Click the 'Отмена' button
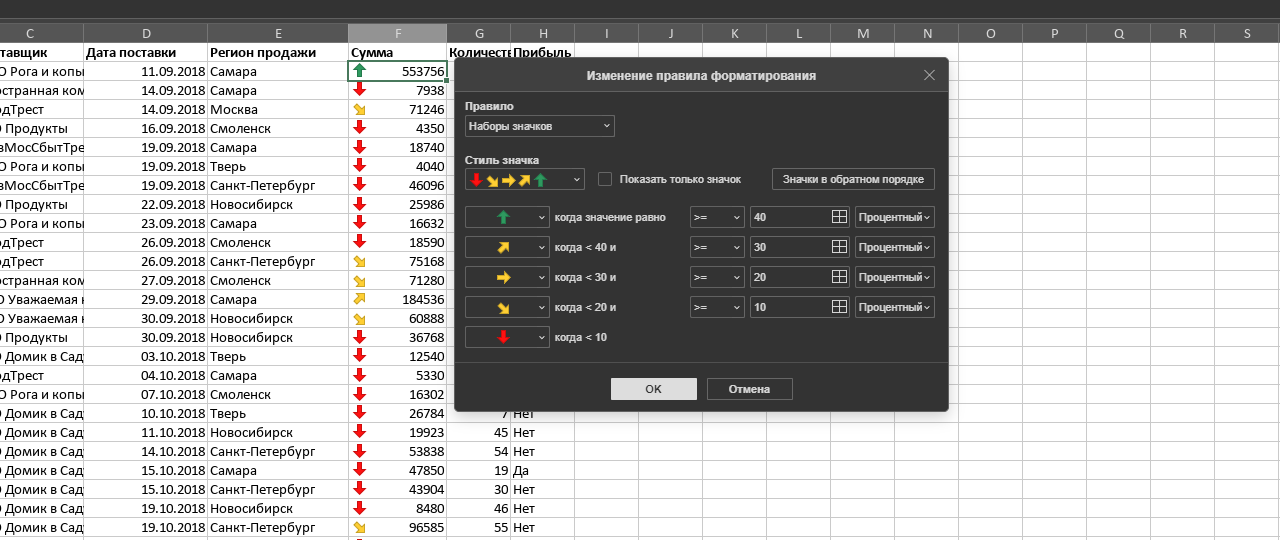The width and height of the screenshot is (1280, 540). tap(749, 389)
